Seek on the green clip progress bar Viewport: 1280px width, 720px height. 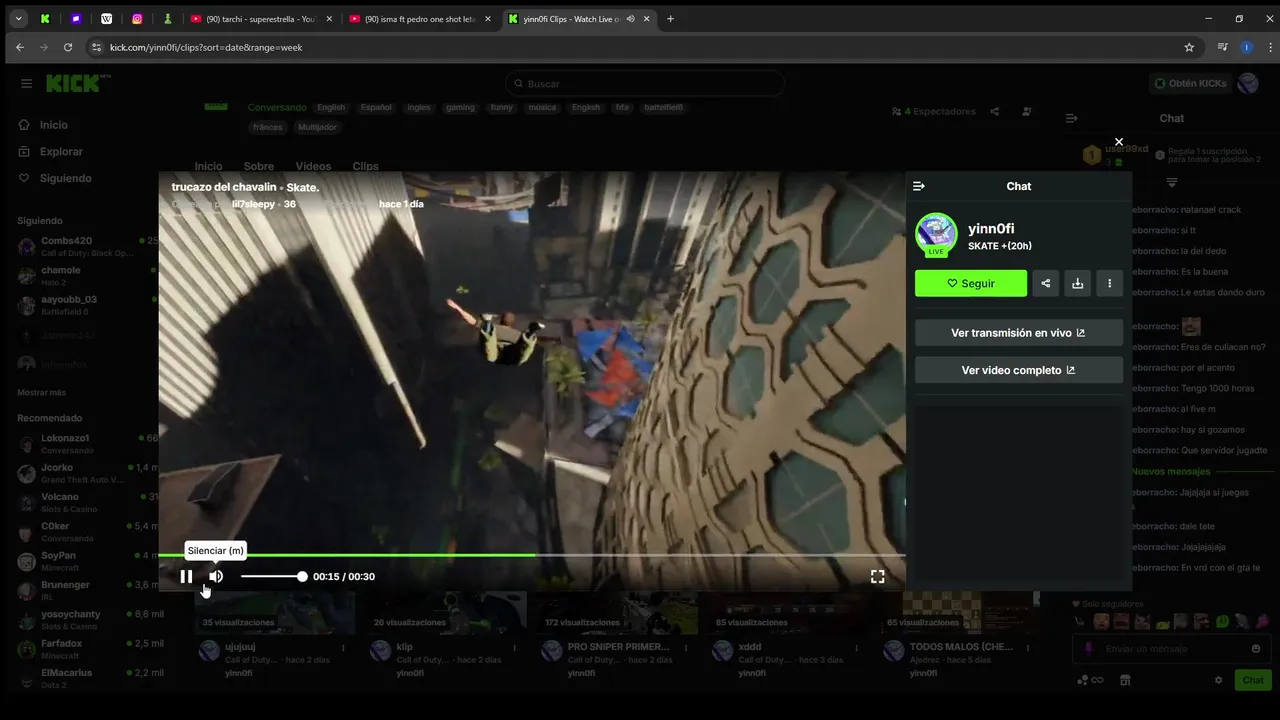532,555
